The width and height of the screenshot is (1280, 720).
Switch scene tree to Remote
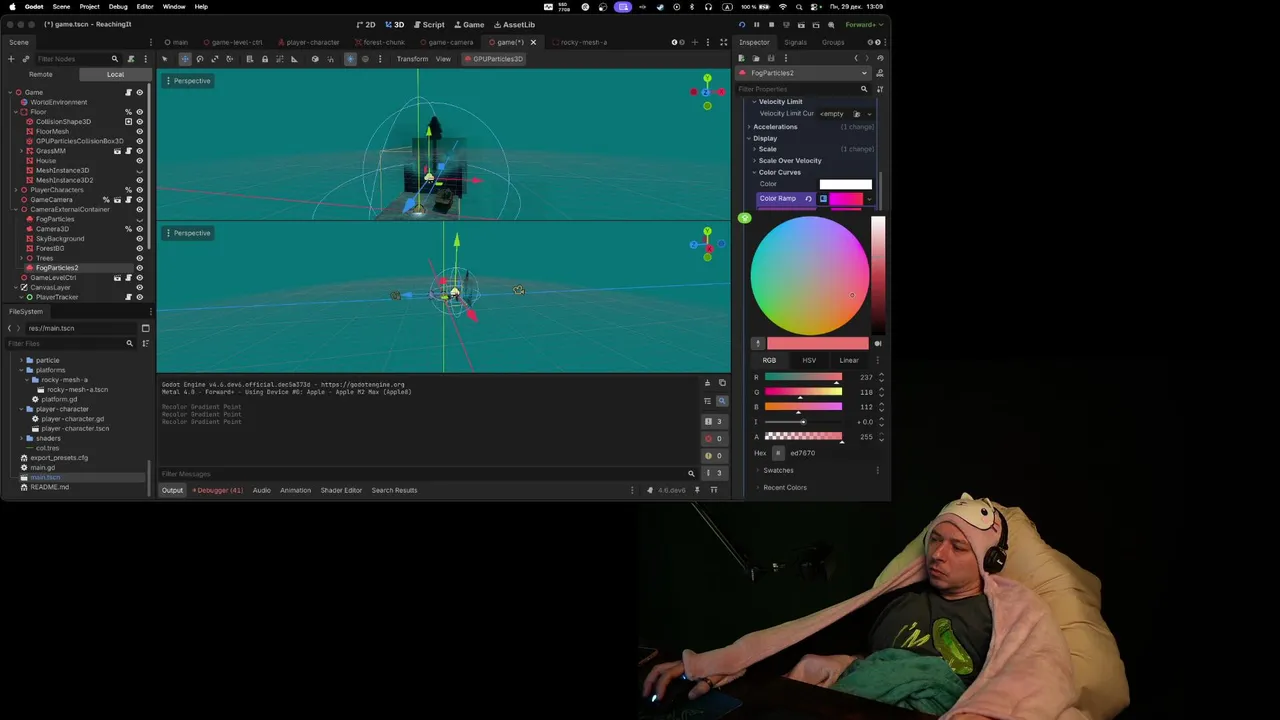pyautogui.click(x=40, y=74)
